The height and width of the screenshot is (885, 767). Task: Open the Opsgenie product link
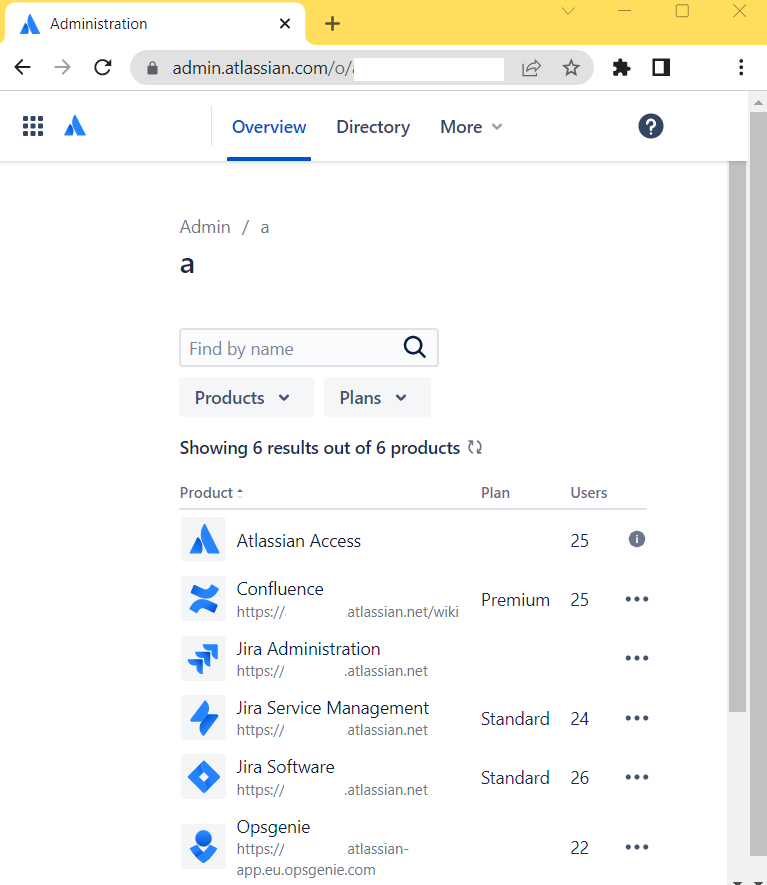click(x=273, y=827)
